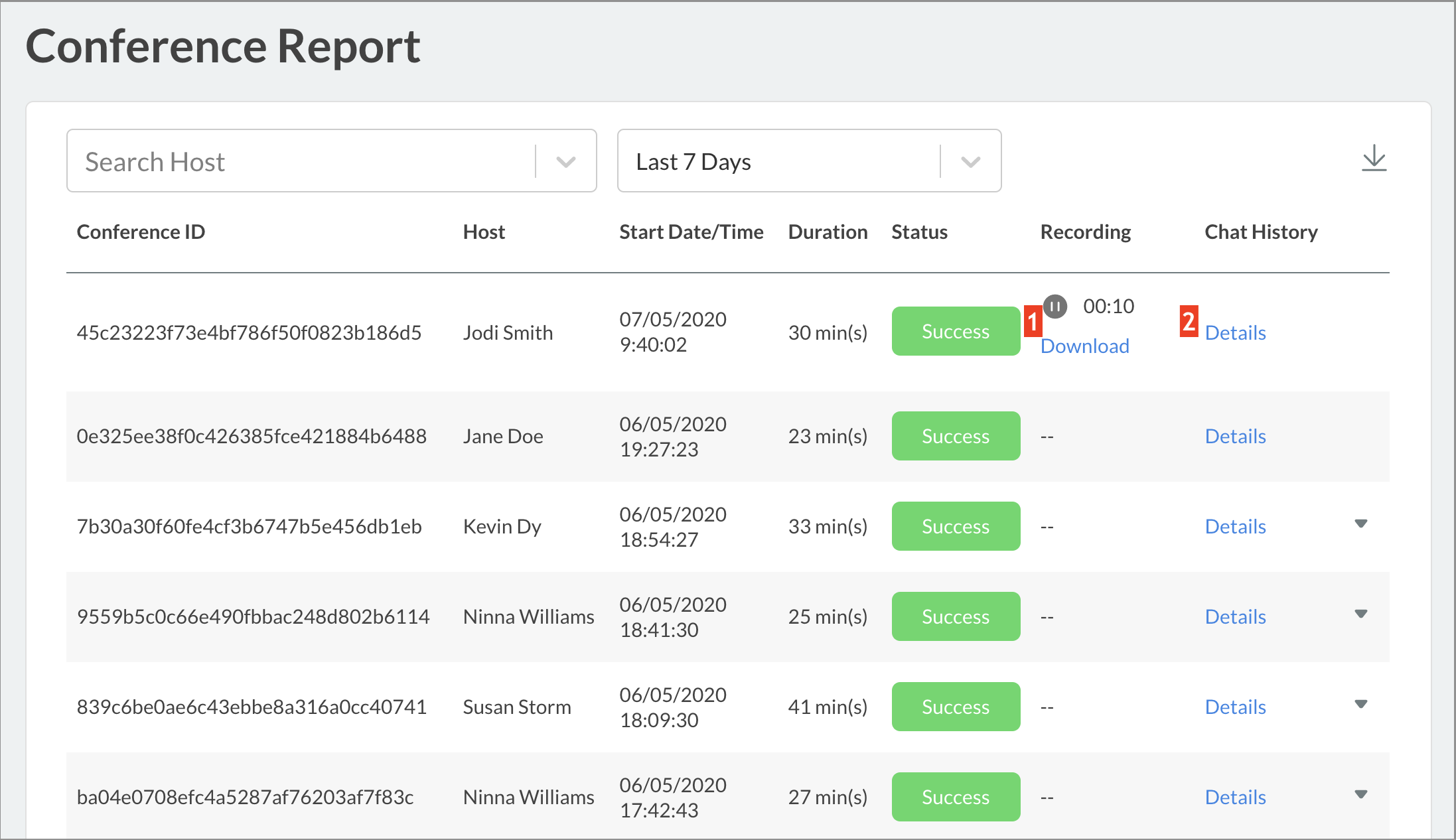Download Jodi Smith's conference recording
The height and width of the screenshot is (840, 1456).
point(1084,346)
